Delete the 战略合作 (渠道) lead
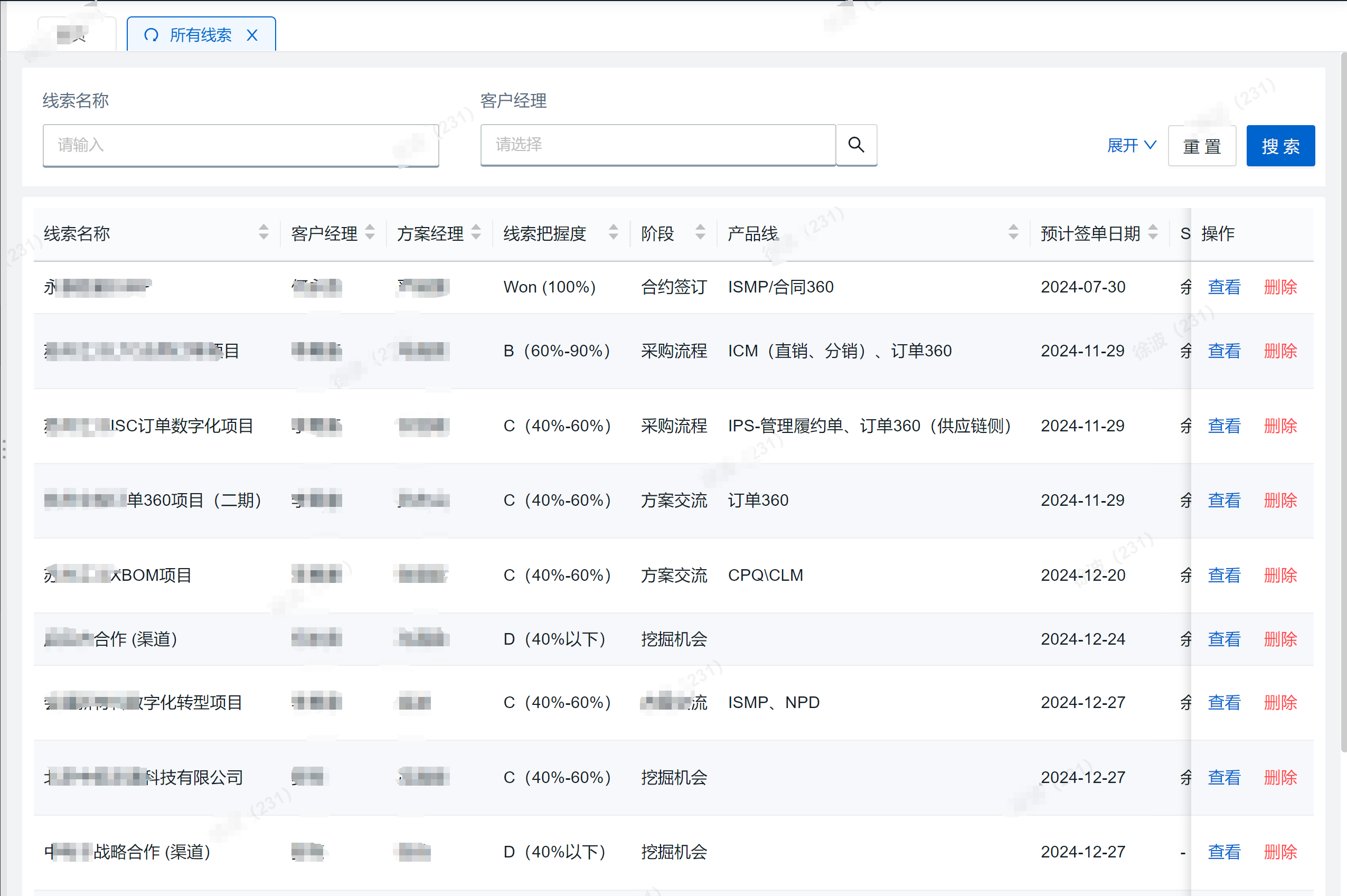1347x896 pixels. tap(1280, 852)
